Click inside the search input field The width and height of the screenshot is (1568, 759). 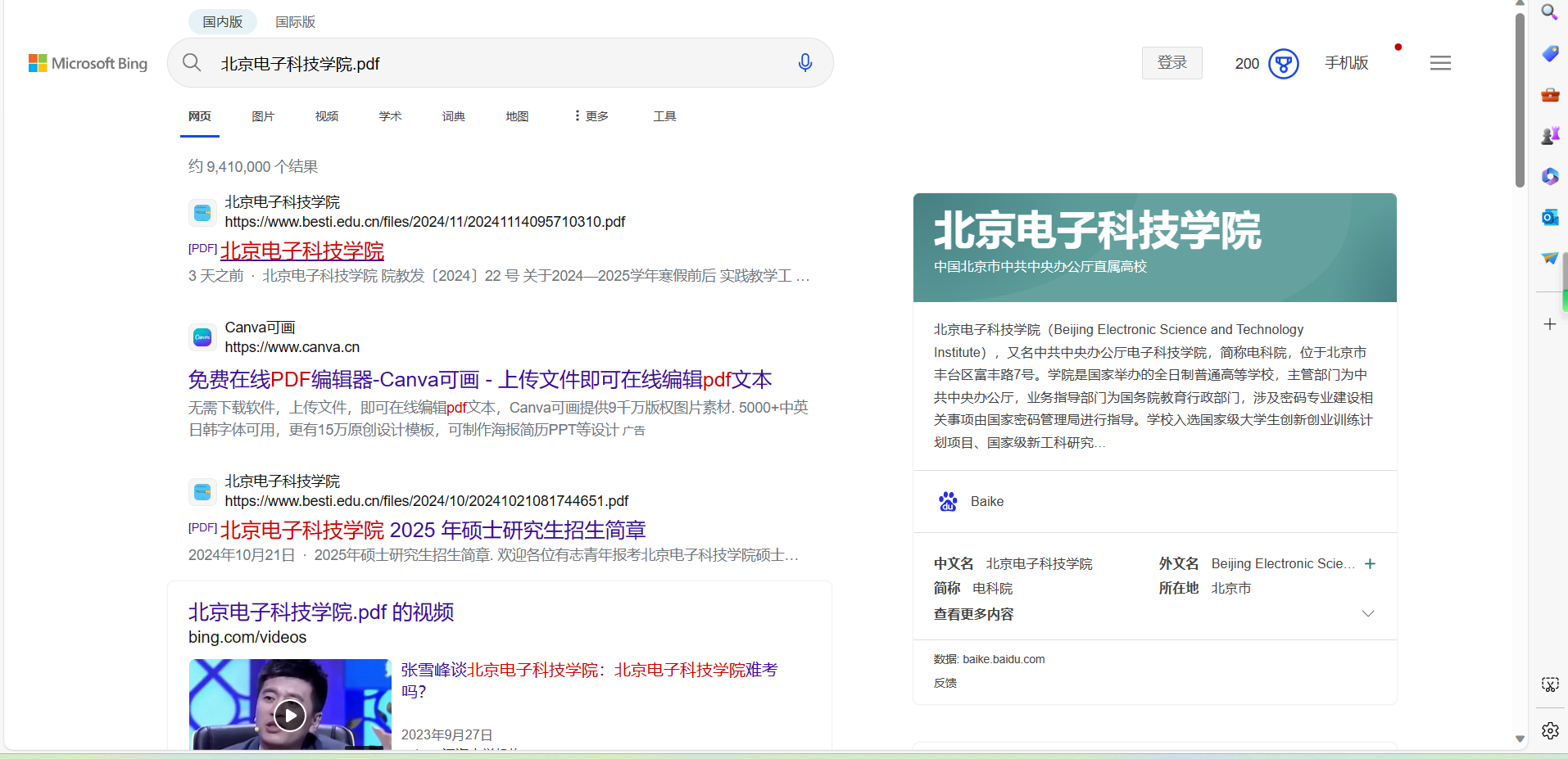(500, 63)
